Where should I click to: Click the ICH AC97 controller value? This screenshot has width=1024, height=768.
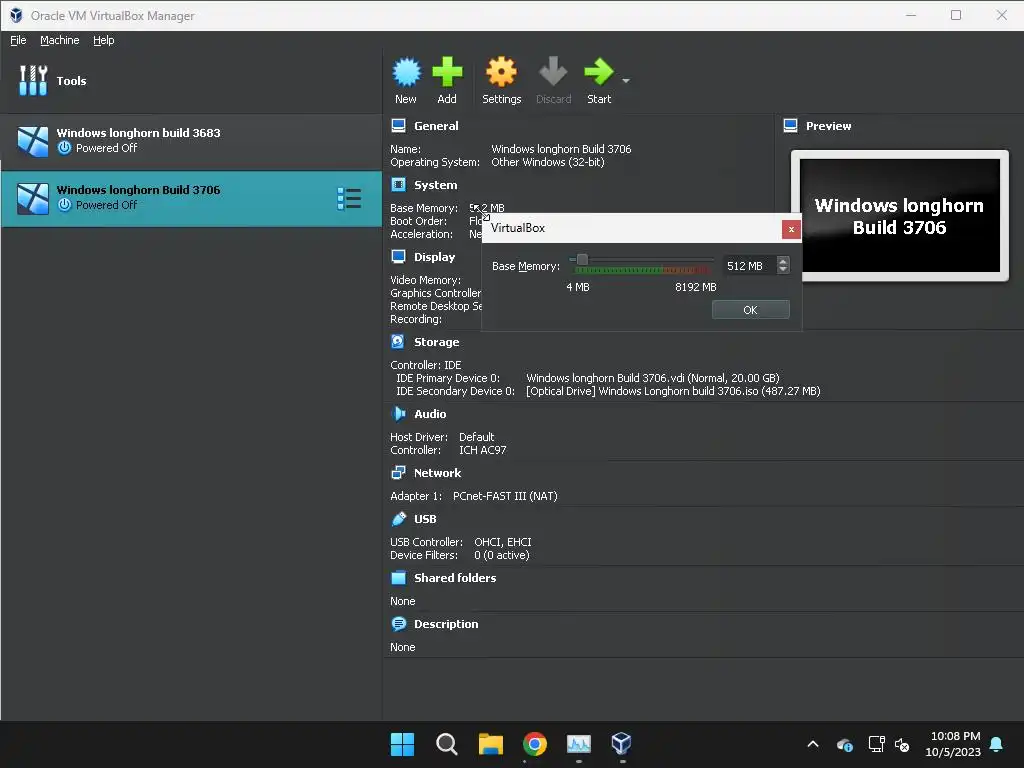pyautogui.click(x=482, y=450)
